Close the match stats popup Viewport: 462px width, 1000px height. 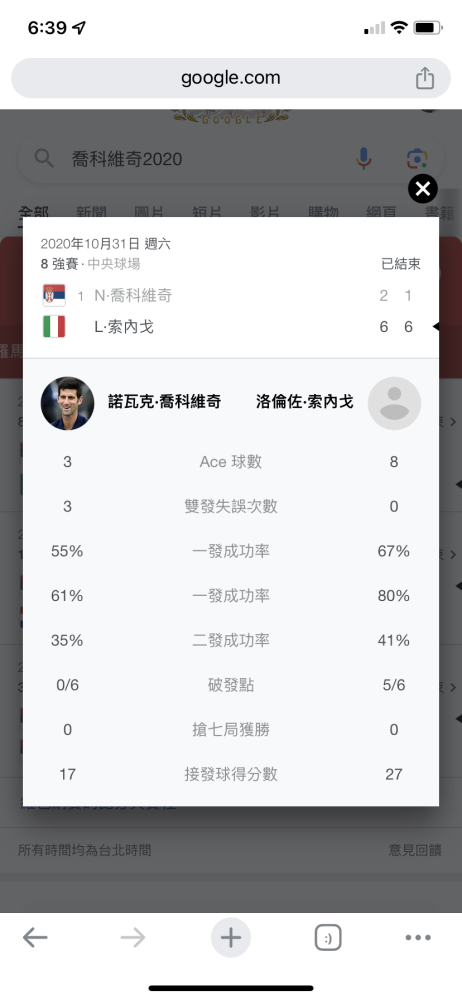click(x=422, y=189)
